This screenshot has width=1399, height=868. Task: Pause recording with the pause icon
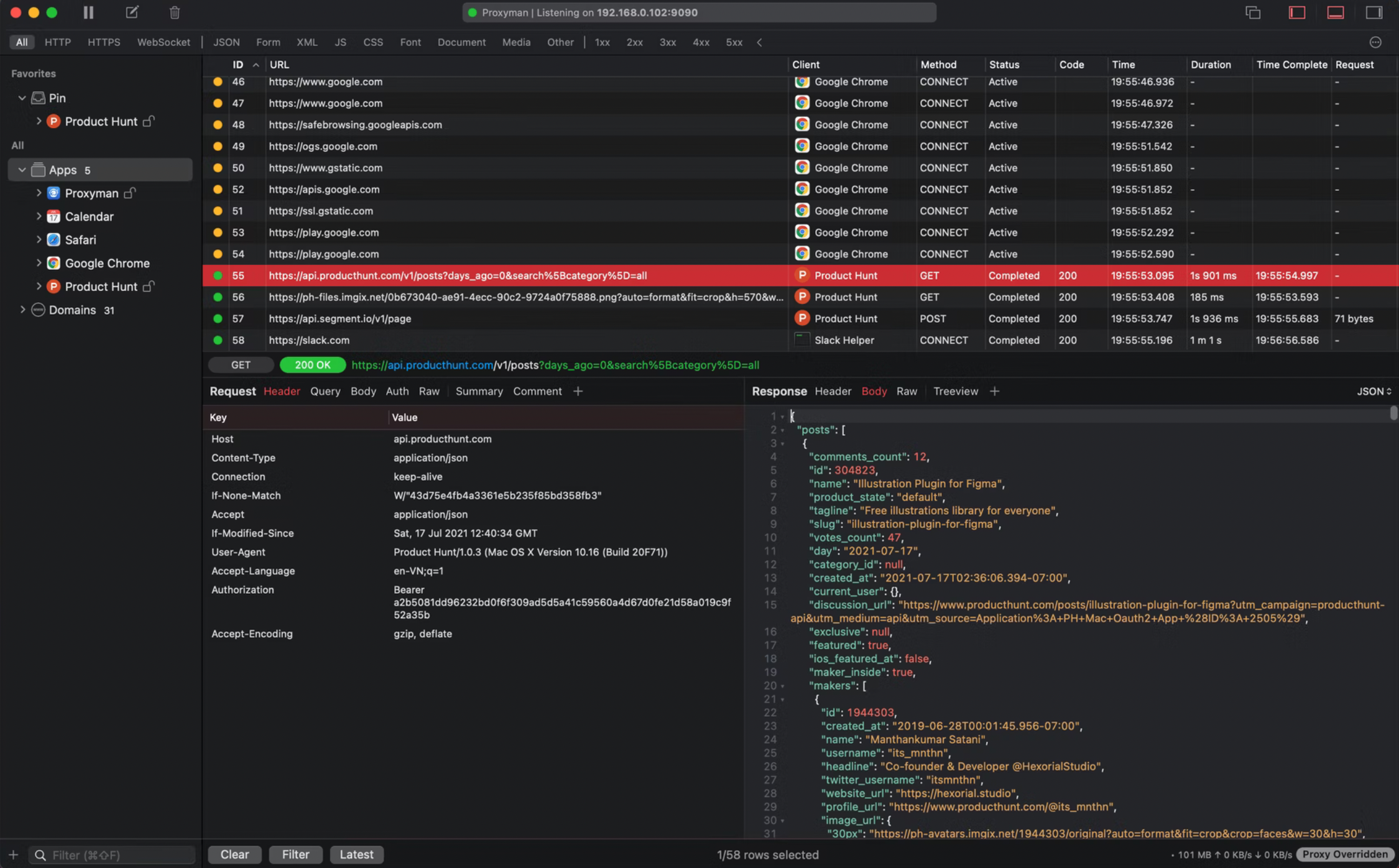[x=88, y=12]
